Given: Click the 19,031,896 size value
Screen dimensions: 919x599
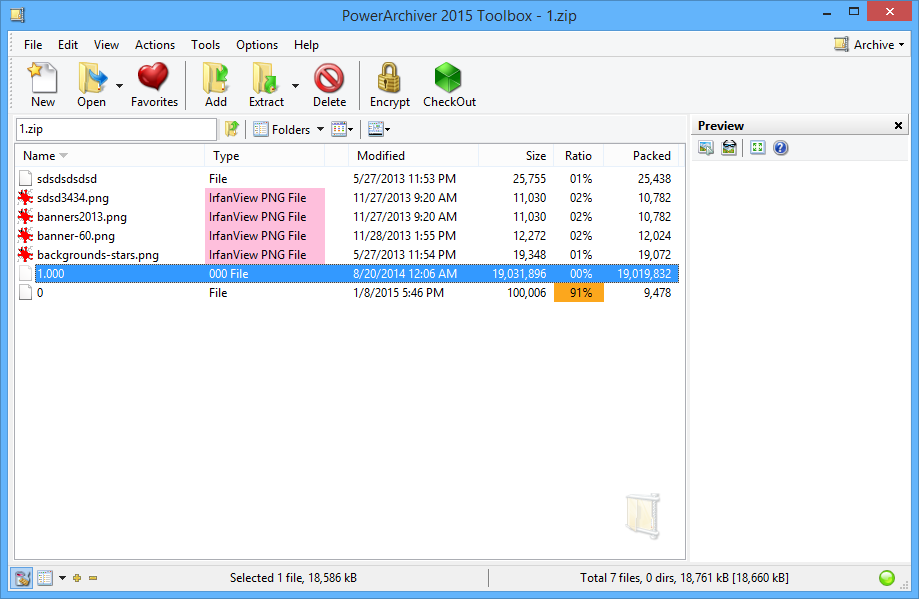Looking at the screenshot, I should [519, 274].
